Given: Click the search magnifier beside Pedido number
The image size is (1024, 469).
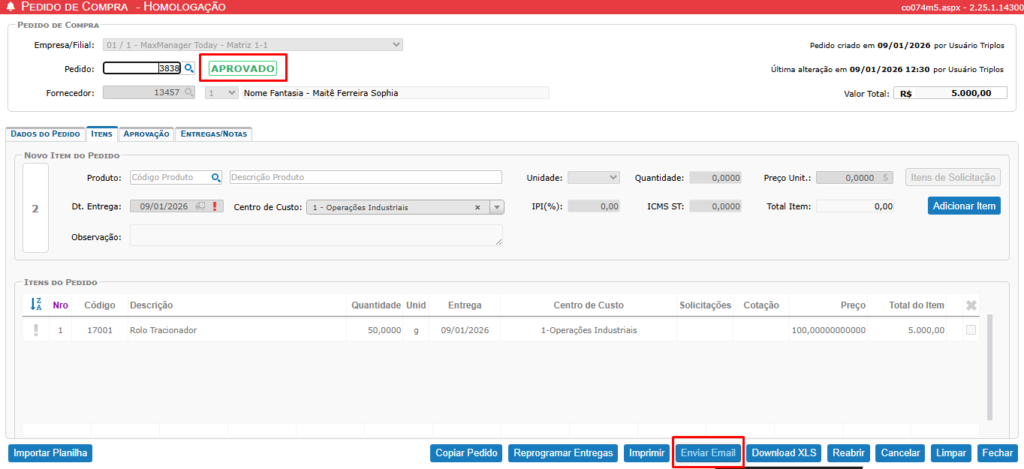Looking at the screenshot, I should coord(188,69).
